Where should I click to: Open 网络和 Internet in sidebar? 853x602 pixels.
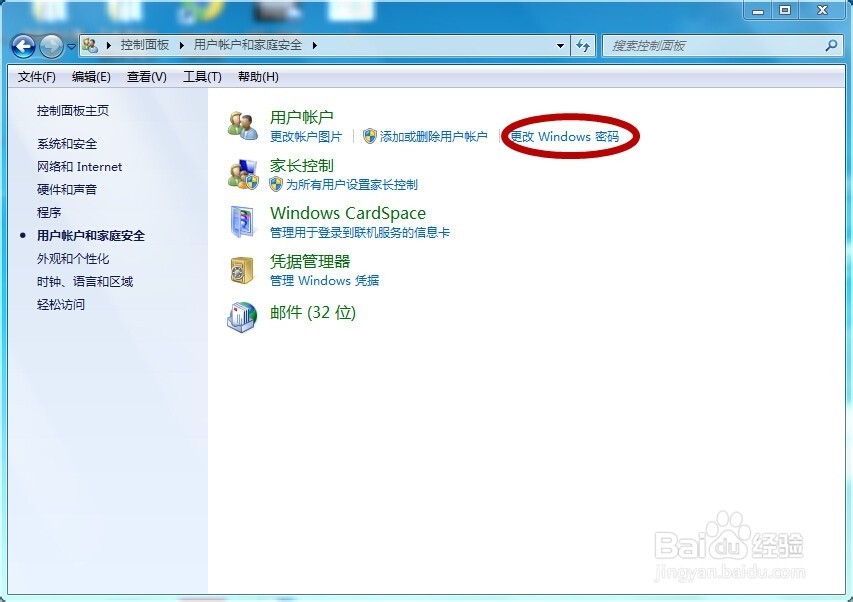(79, 166)
